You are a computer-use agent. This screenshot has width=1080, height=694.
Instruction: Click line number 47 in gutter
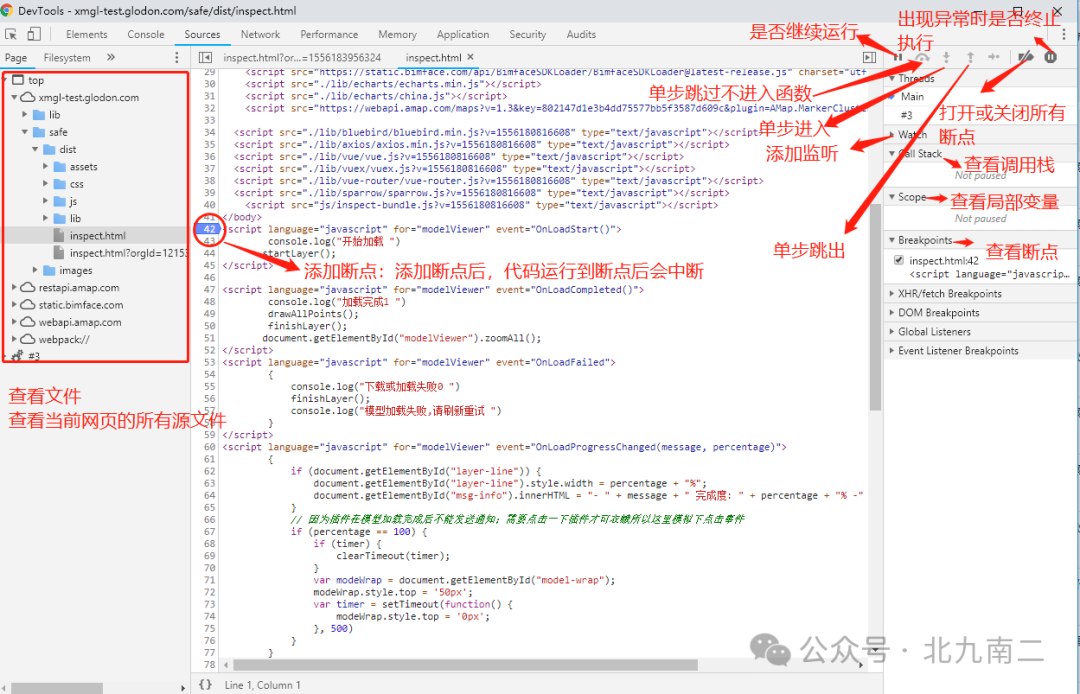click(209, 290)
